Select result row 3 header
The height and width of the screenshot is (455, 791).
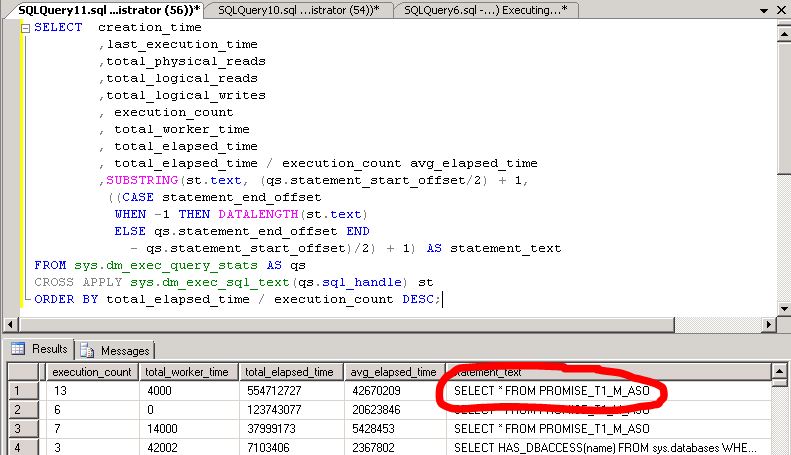[x=23, y=429]
